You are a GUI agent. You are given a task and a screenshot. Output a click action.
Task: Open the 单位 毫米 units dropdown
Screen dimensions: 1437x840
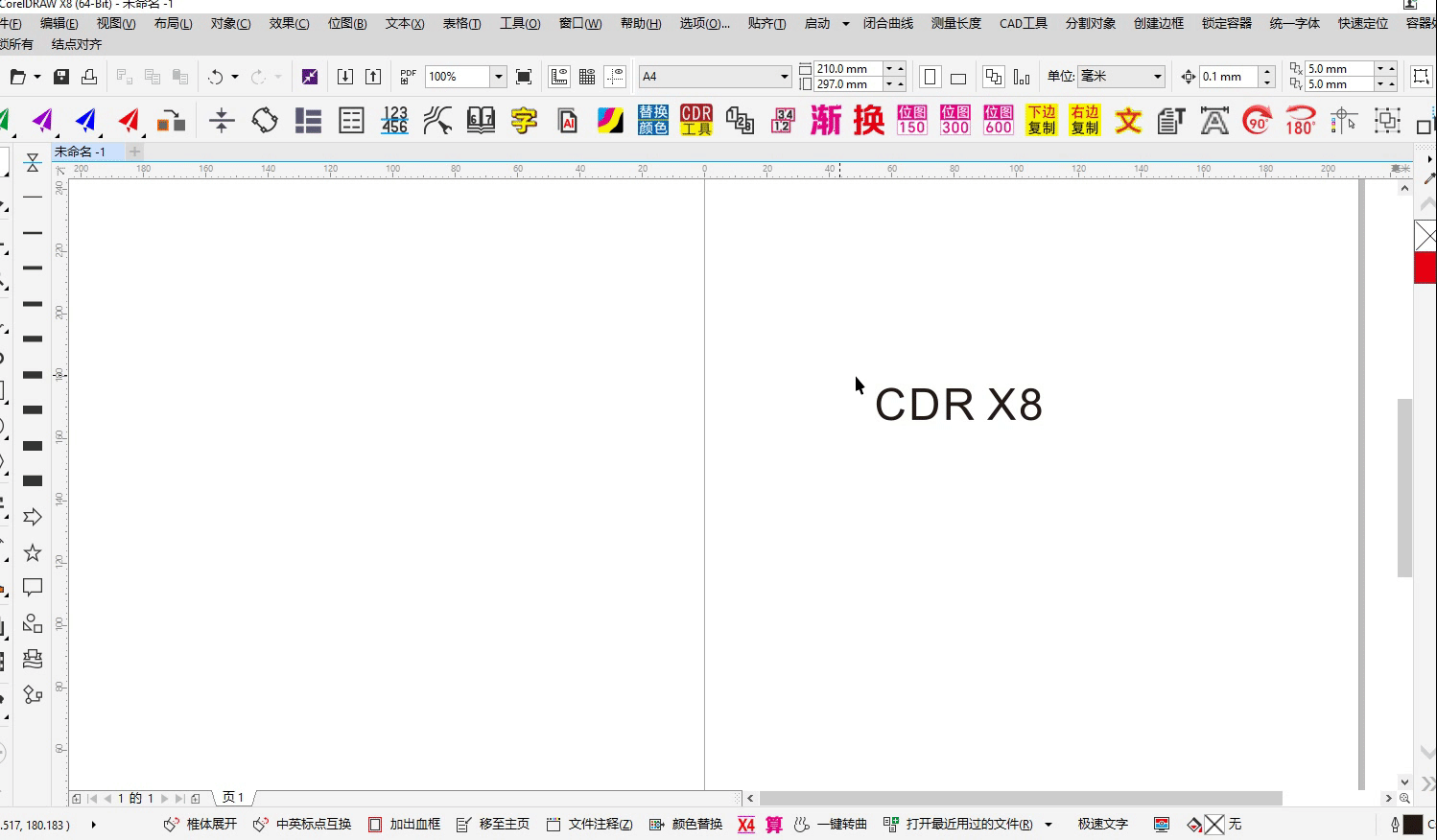coord(1158,77)
